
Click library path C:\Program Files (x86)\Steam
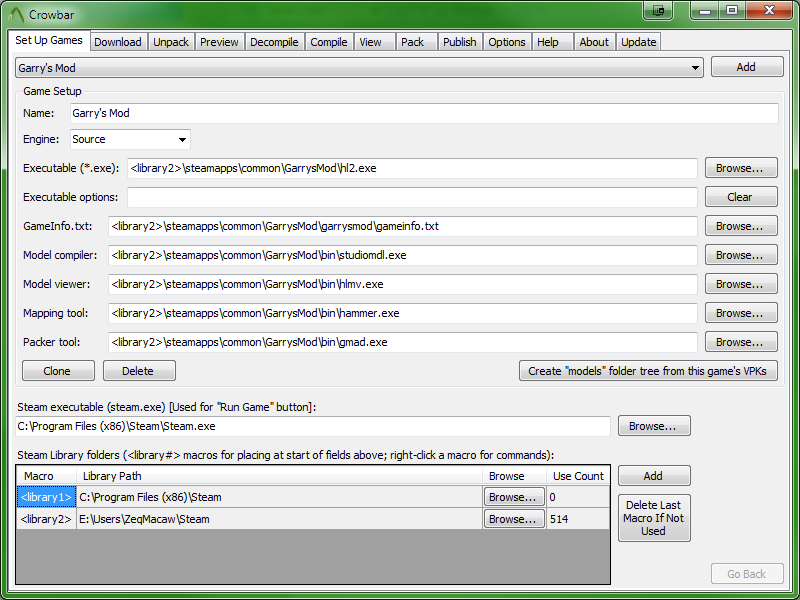(280, 497)
